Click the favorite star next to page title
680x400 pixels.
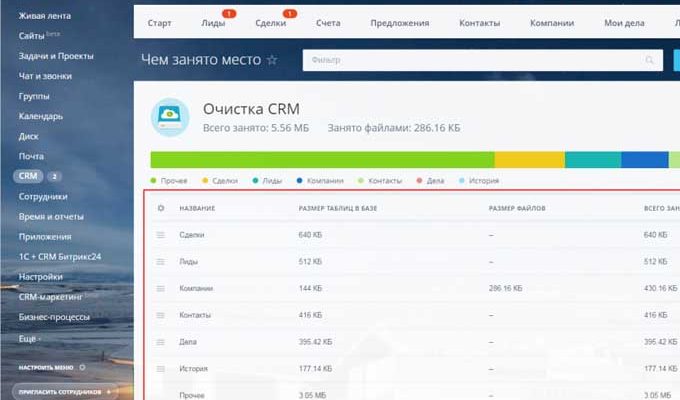tap(272, 60)
